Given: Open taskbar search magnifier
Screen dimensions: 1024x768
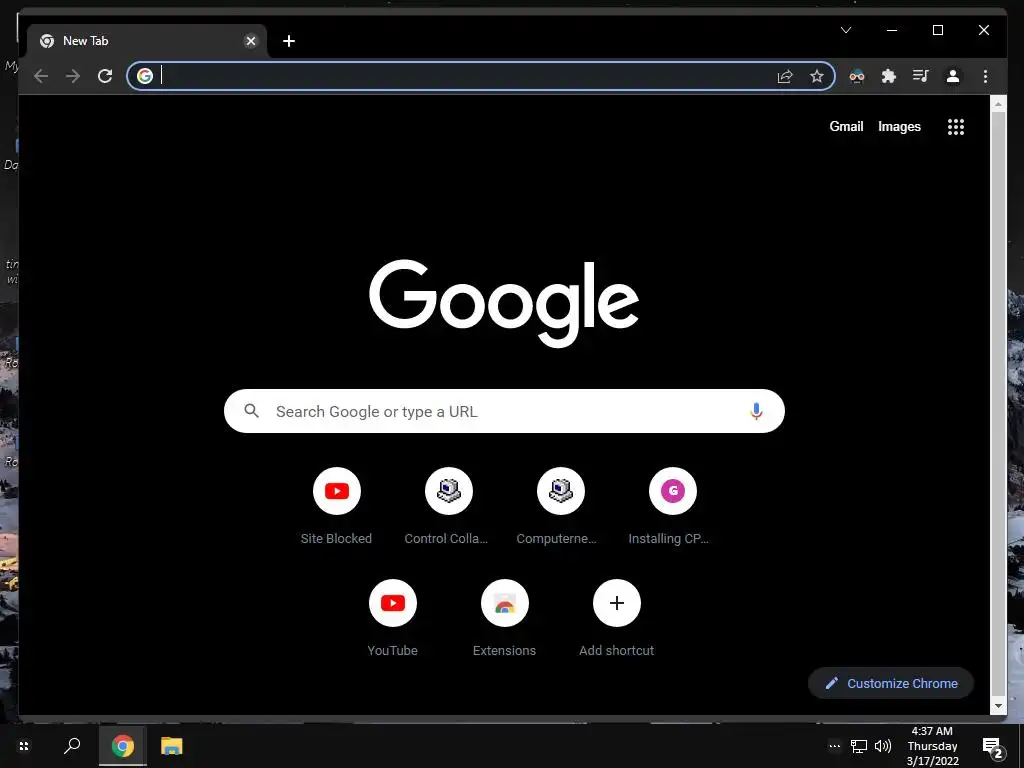Looking at the screenshot, I should pyautogui.click(x=72, y=746).
